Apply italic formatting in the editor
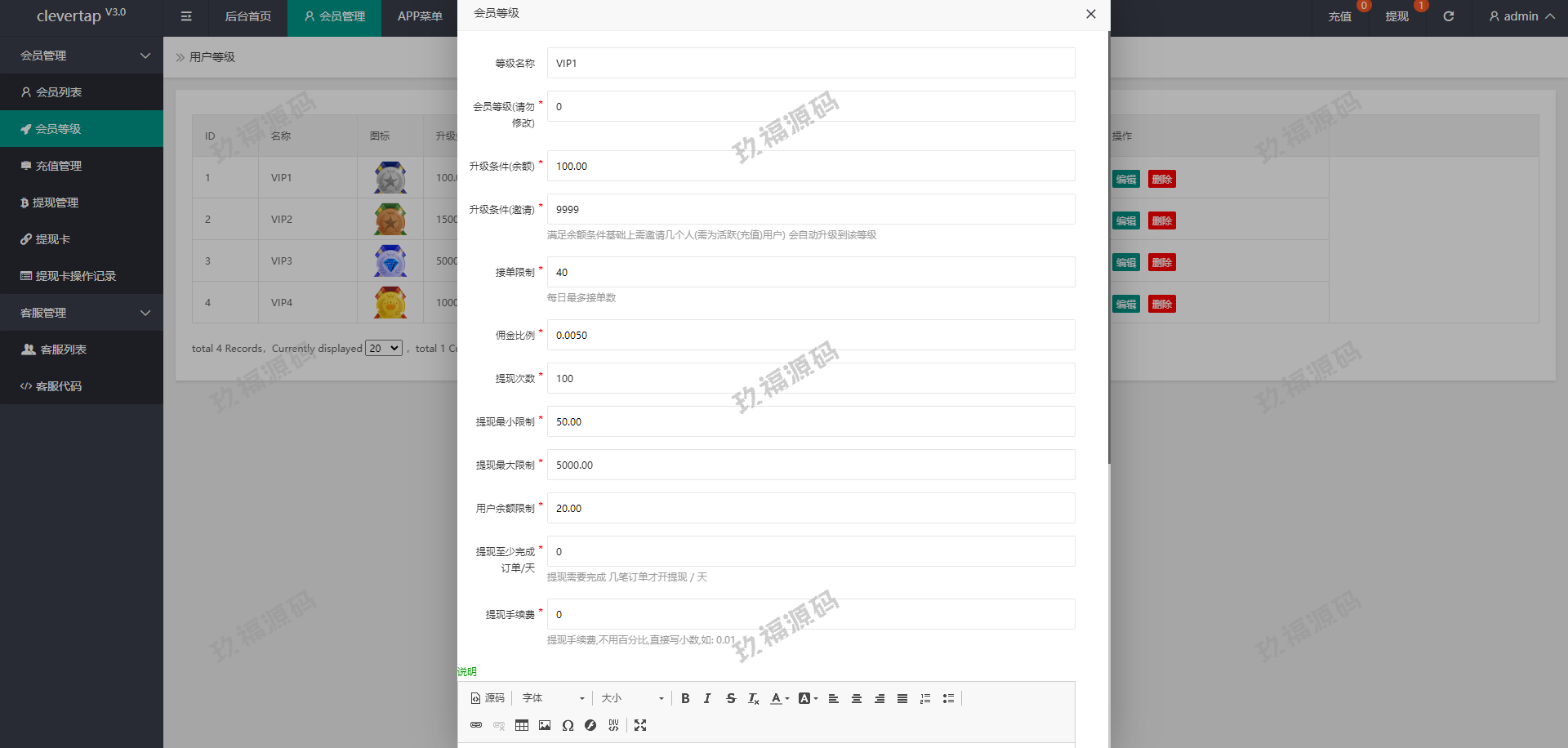Viewport: 1568px width, 748px height. click(707, 698)
